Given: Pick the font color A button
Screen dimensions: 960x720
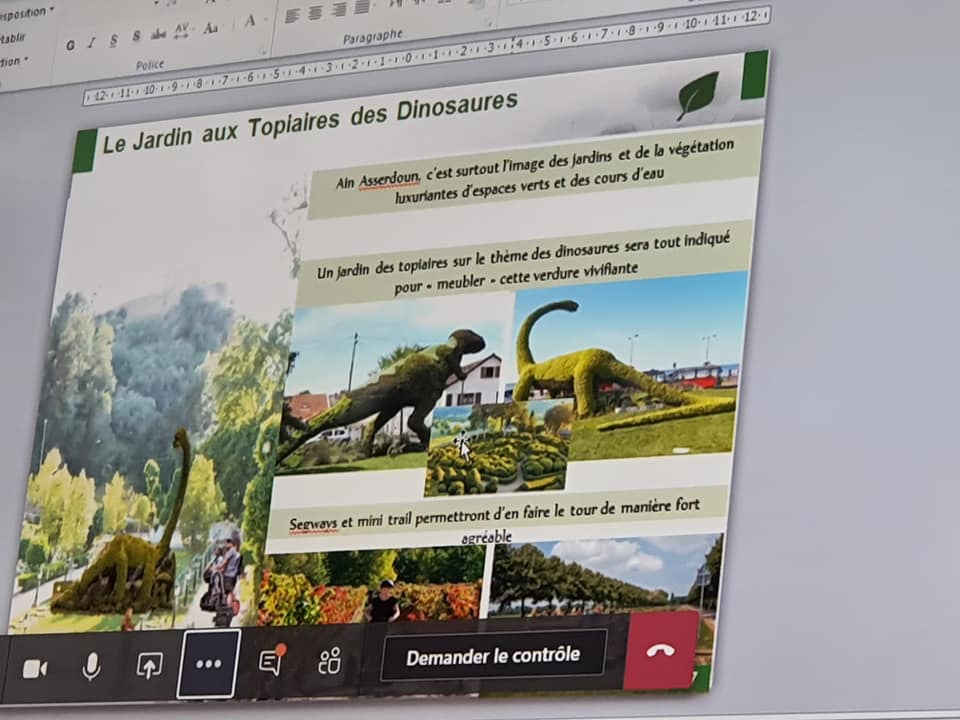Looking at the screenshot, I should (249, 21).
